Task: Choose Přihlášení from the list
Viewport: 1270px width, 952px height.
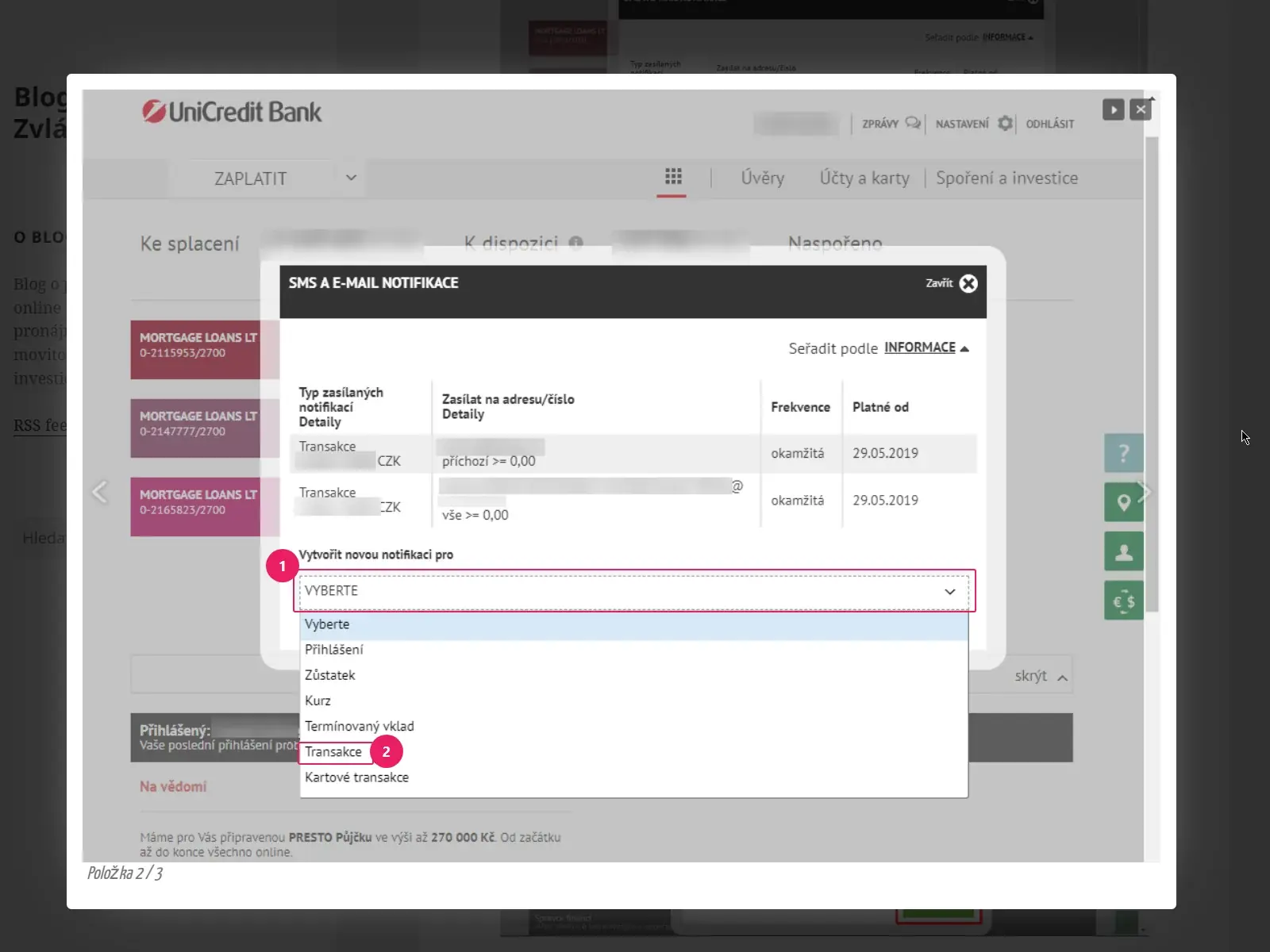Action: [x=633, y=650]
